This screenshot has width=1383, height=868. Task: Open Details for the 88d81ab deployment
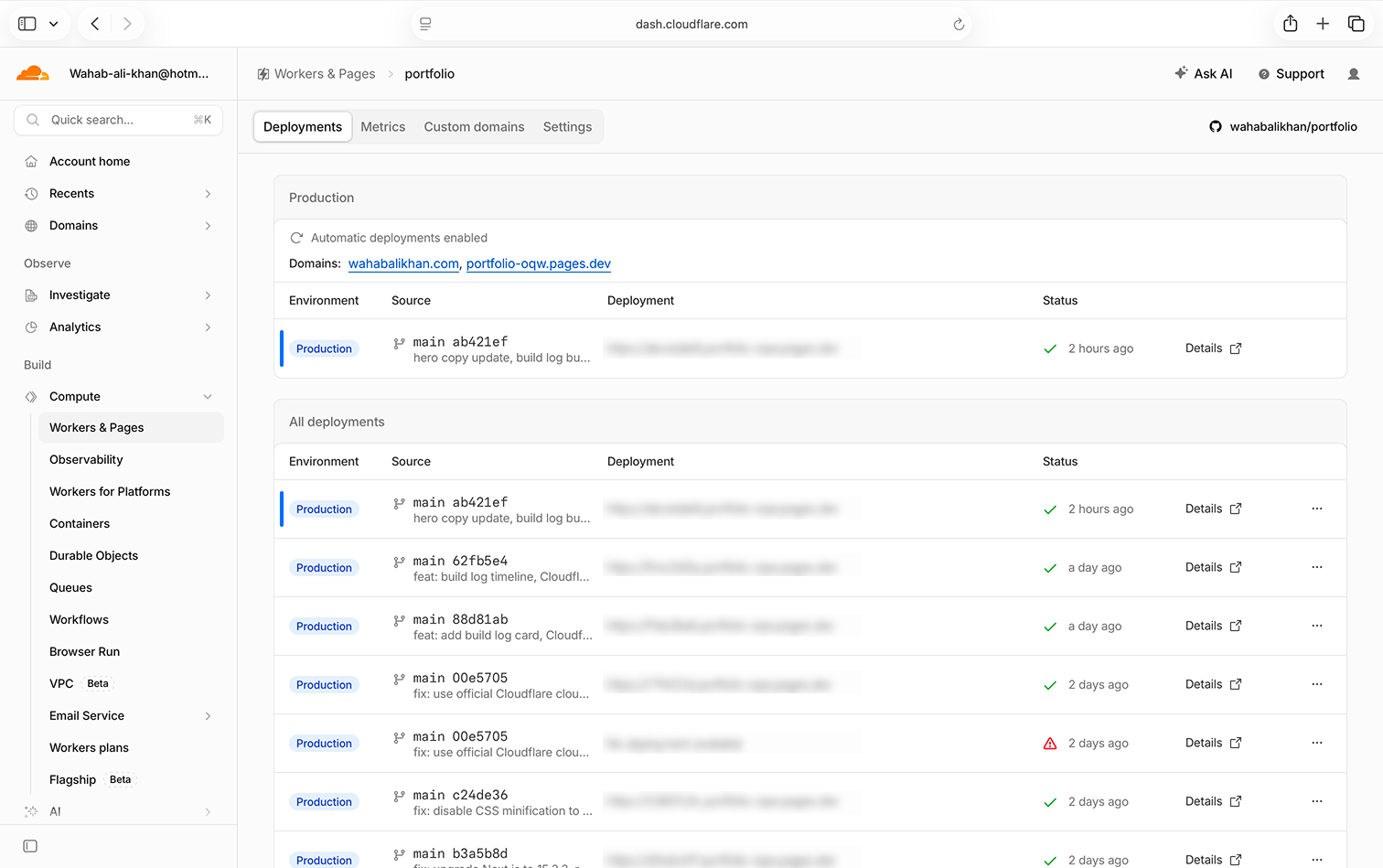click(x=1214, y=627)
